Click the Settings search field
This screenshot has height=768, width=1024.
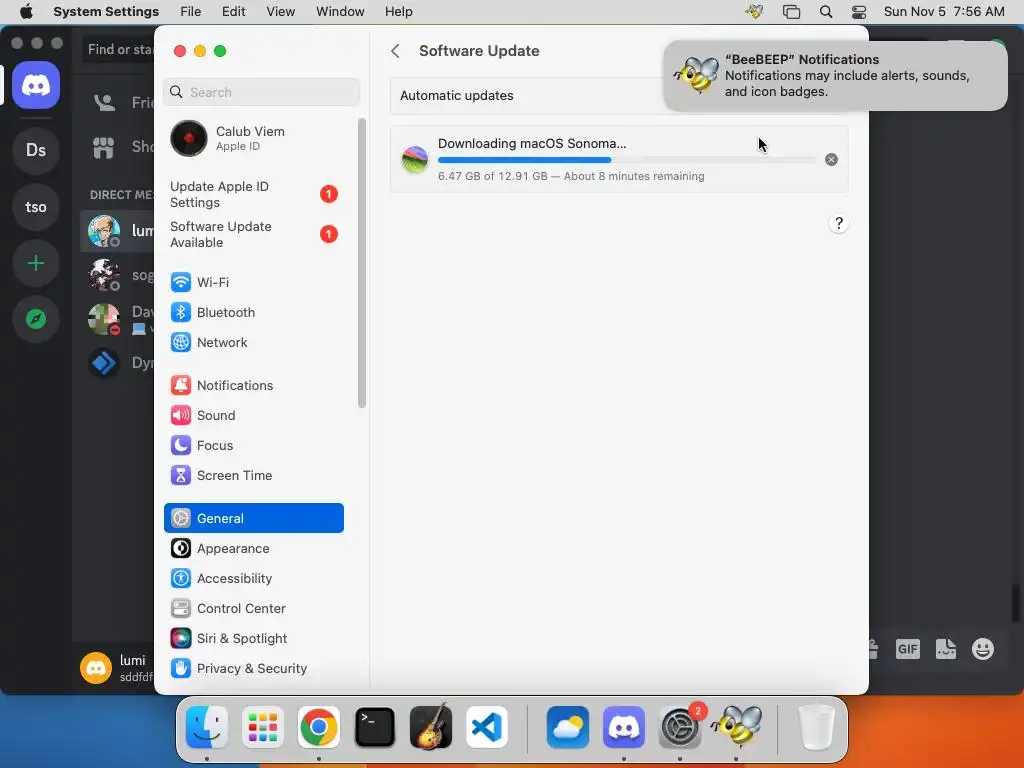click(x=261, y=92)
